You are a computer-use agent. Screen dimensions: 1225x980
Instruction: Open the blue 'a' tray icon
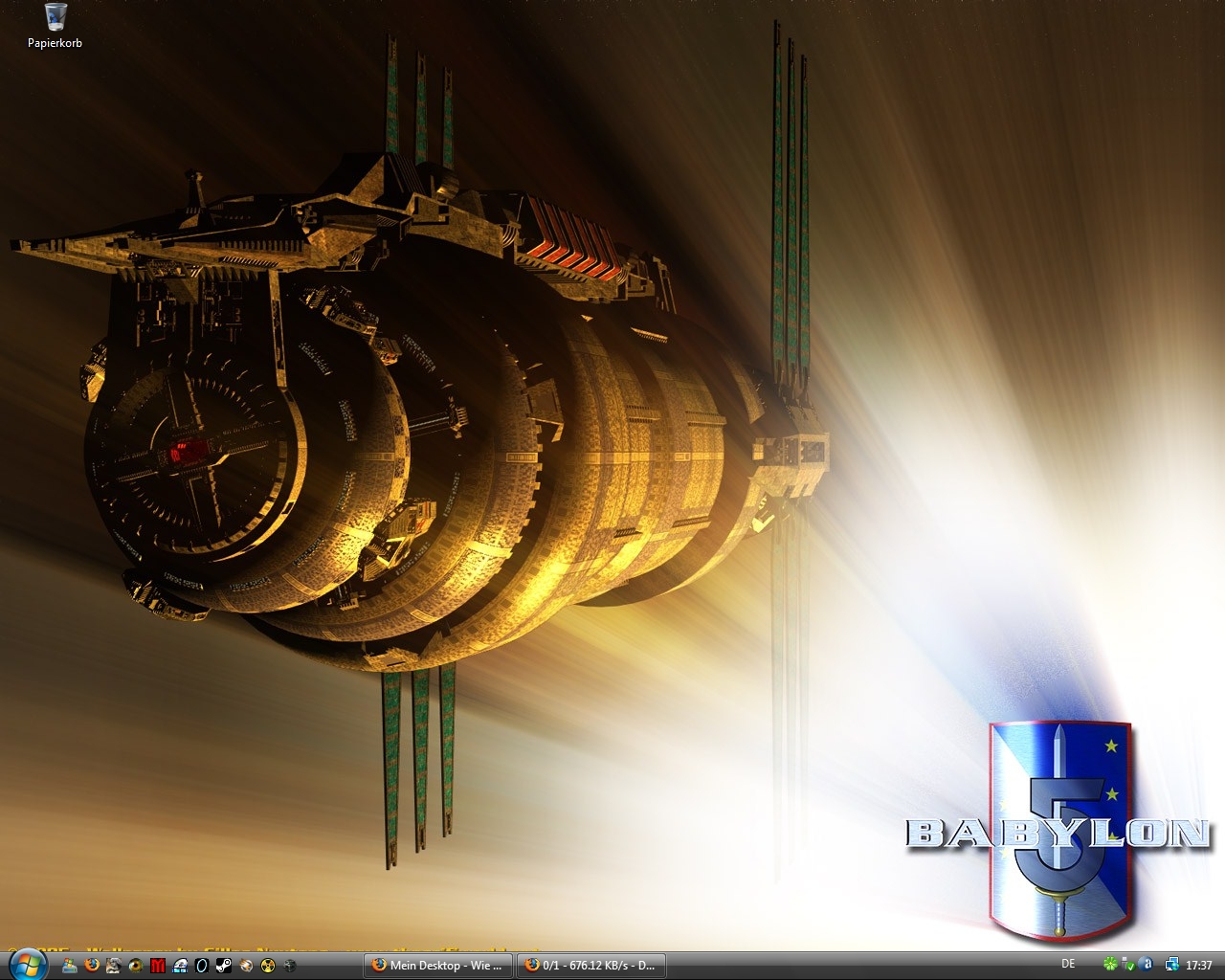(x=1147, y=965)
